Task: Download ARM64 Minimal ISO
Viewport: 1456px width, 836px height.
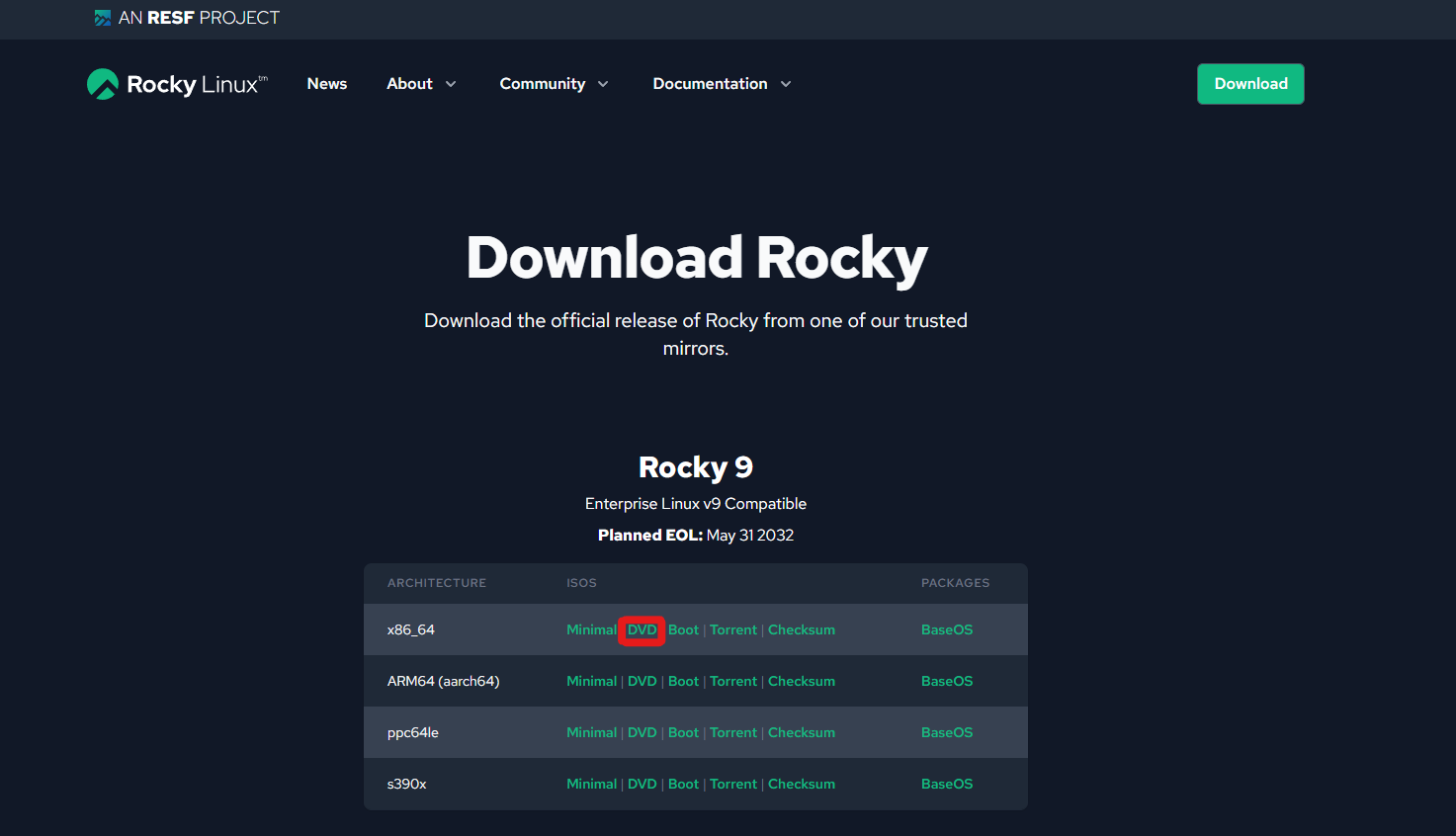Action: 591,681
